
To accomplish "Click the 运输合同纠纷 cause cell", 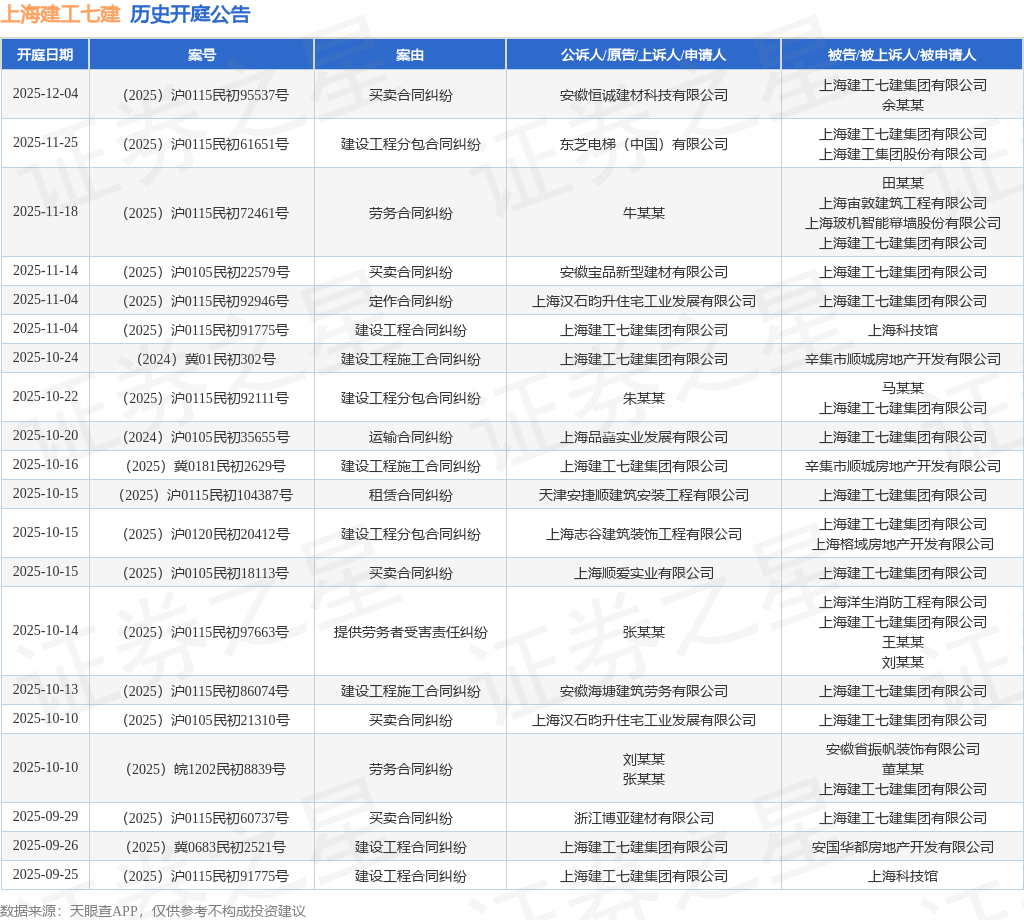I will (x=410, y=437).
